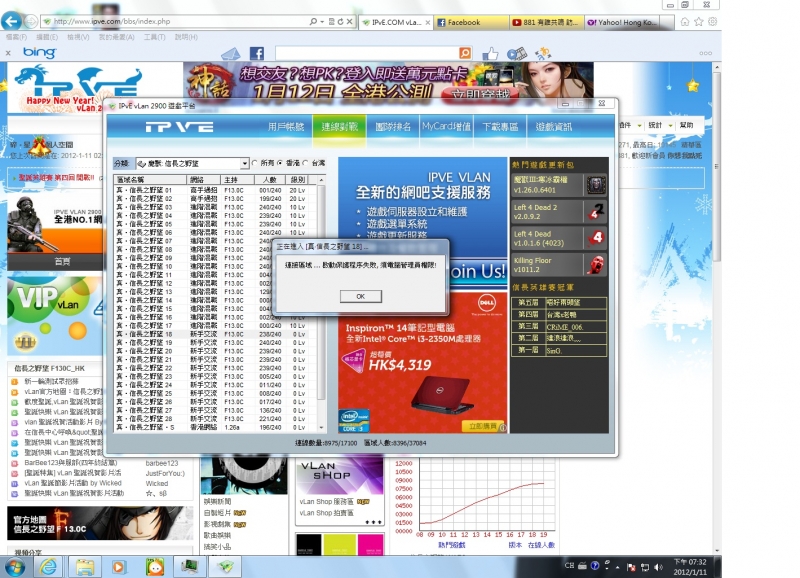Select the Killing Floor v1011.2 update icon

click(596, 263)
